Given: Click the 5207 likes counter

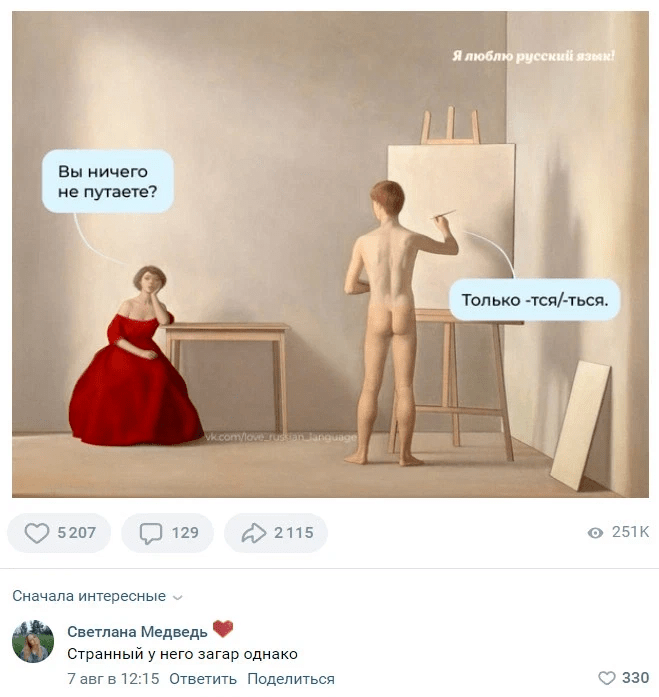Looking at the screenshot, I should (76, 533).
